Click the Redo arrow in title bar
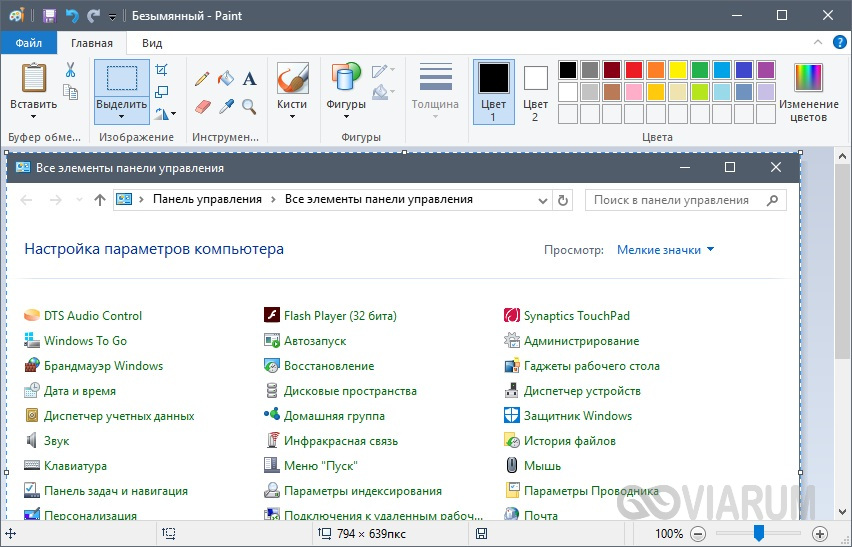This screenshot has height=547, width=852. click(93, 16)
